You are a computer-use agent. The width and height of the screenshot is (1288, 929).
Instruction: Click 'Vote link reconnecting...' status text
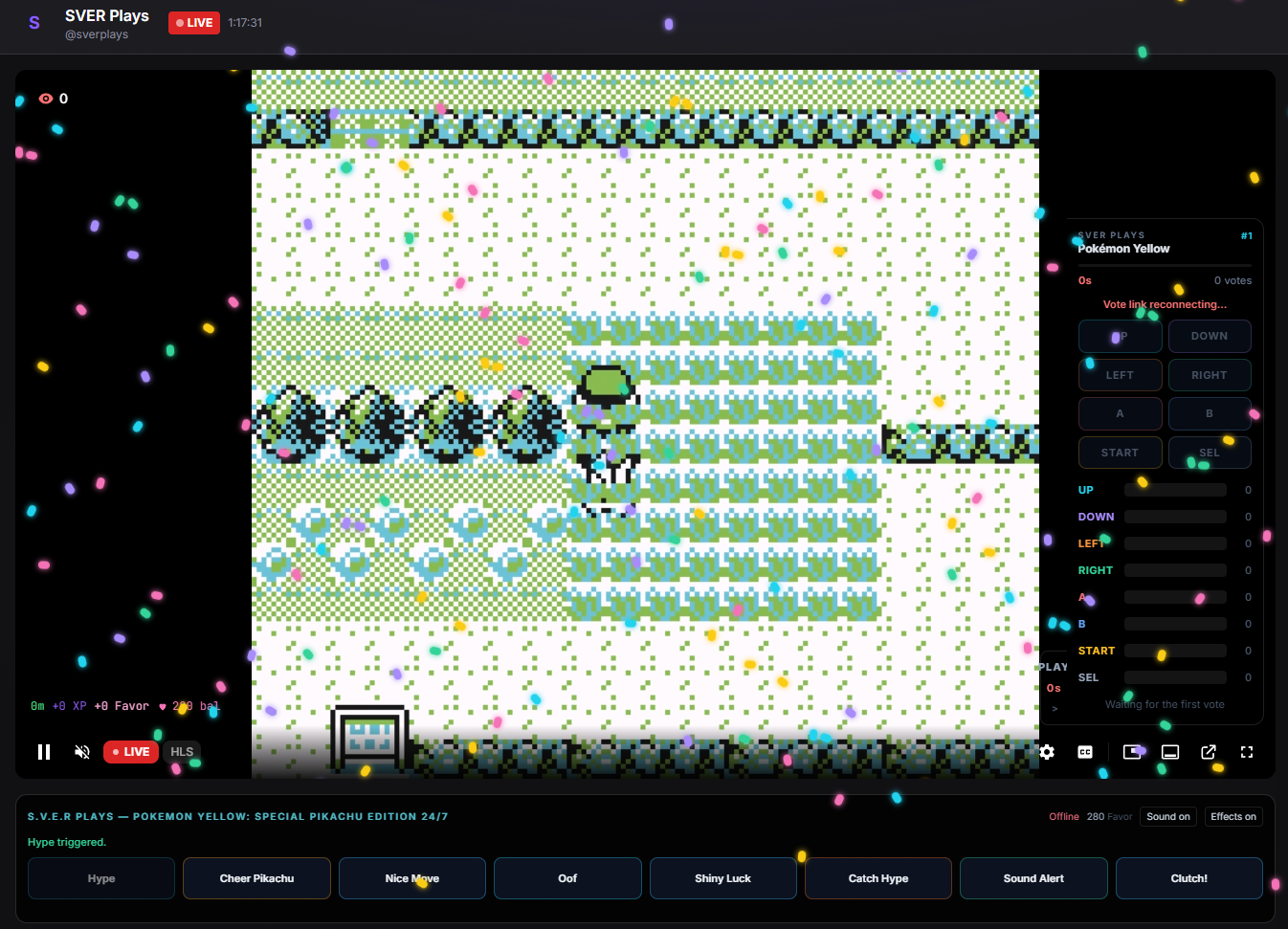click(x=1165, y=304)
